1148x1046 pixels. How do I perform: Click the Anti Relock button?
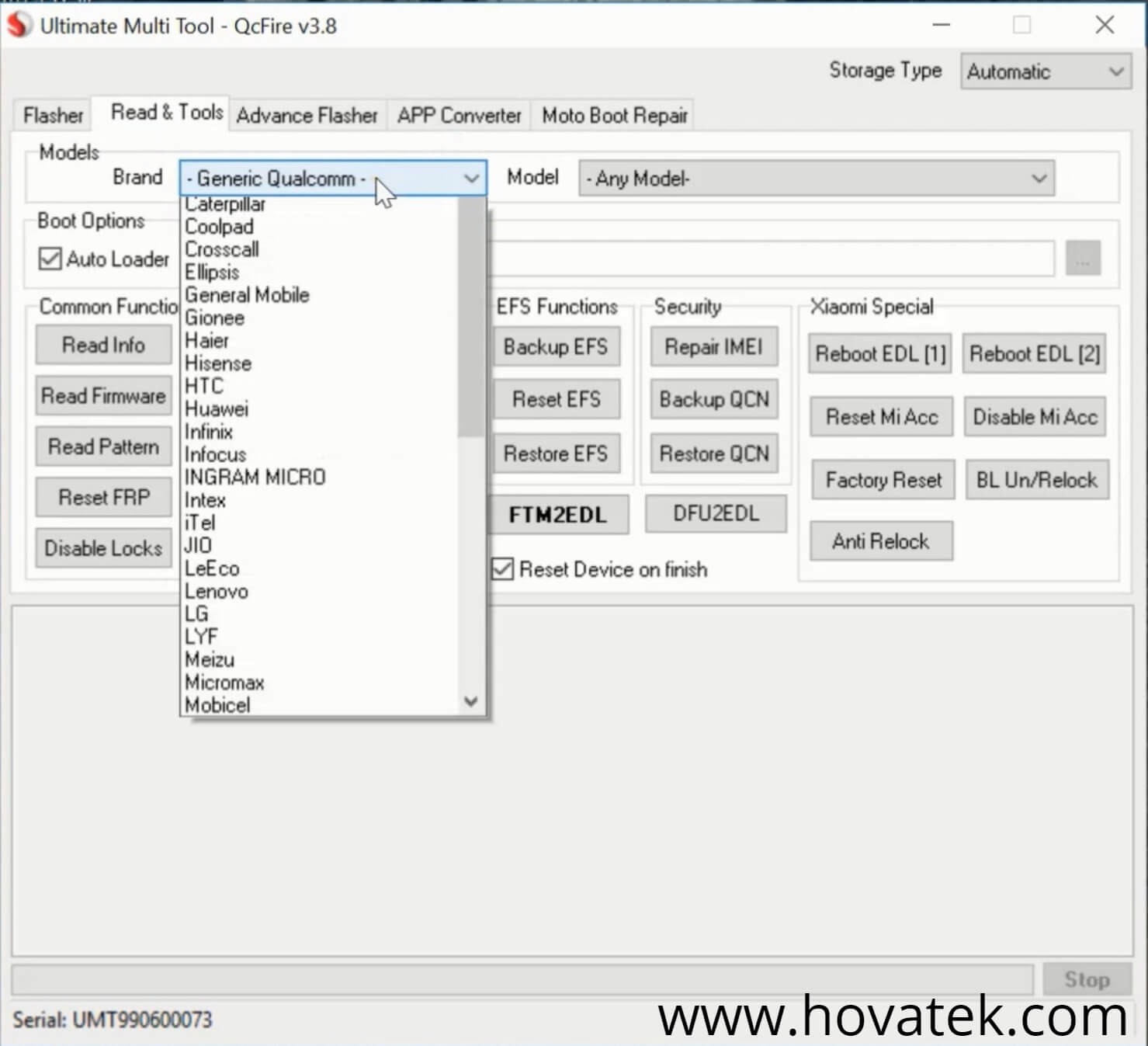(x=881, y=541)
